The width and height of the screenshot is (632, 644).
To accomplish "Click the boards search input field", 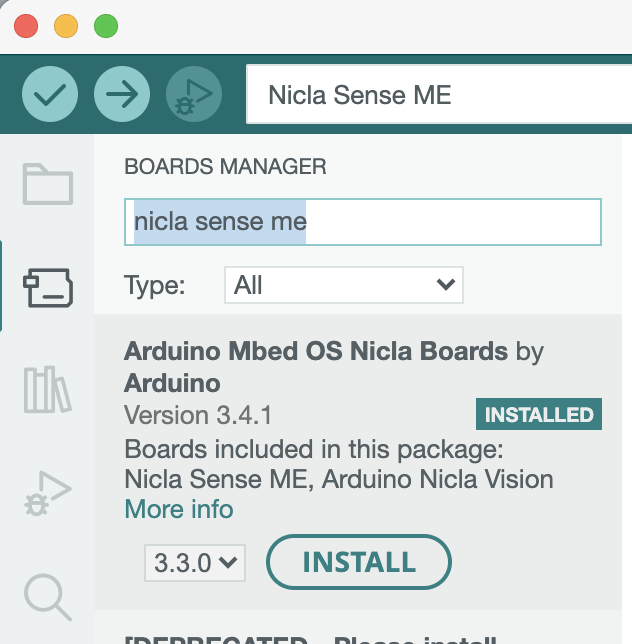I will point(362,222).
